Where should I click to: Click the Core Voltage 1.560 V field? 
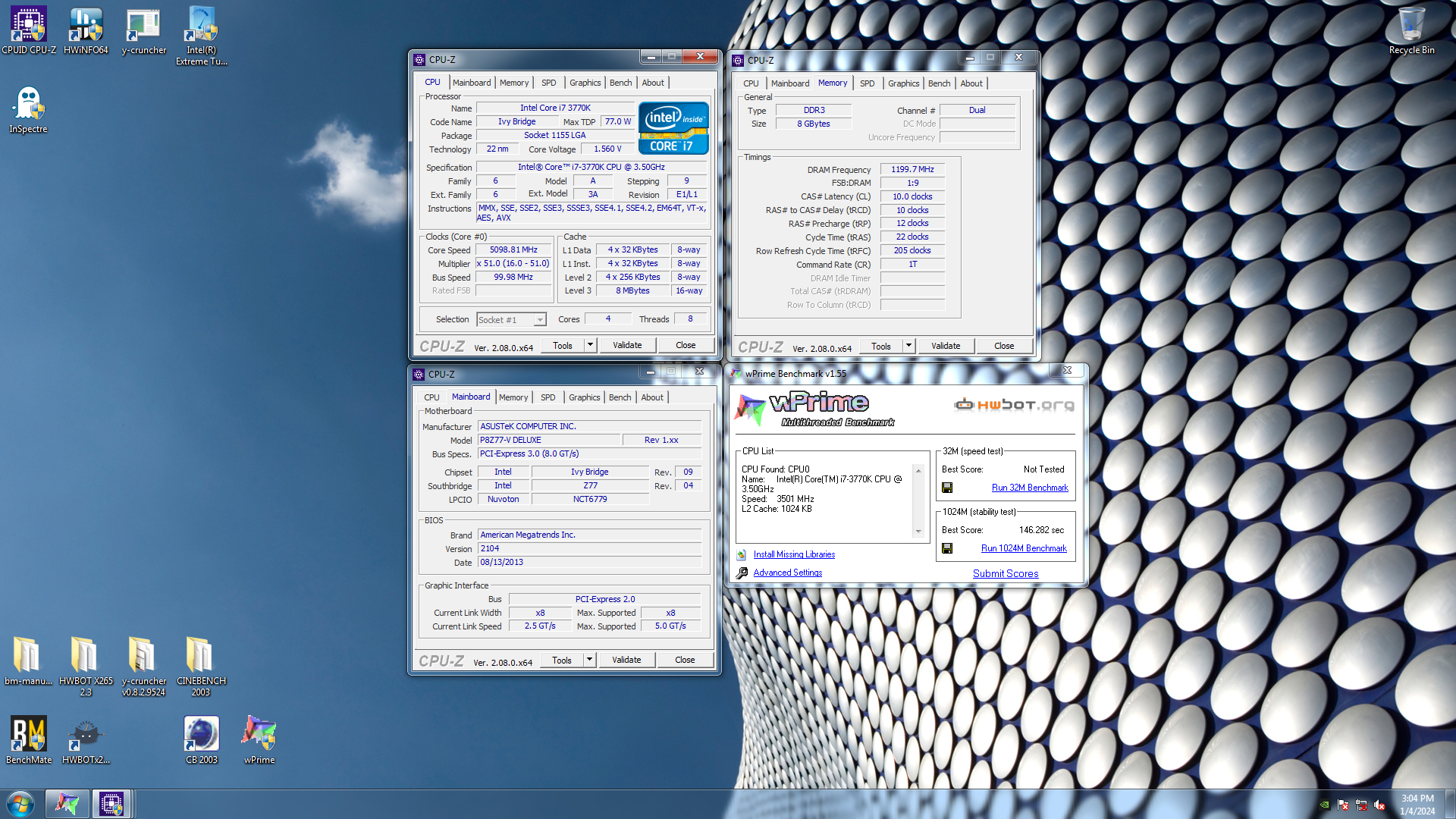(x=607, y=149)
